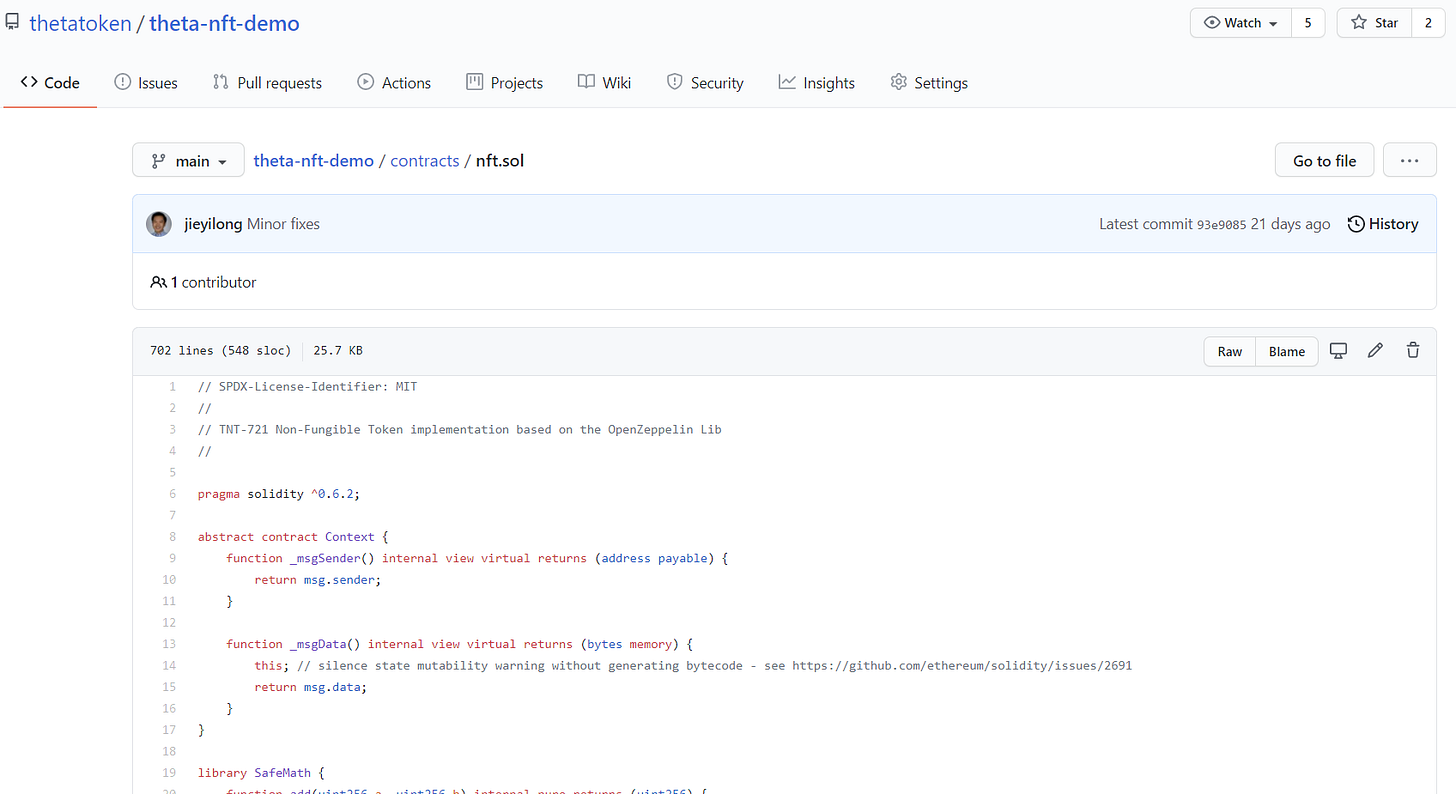Open the Wiki tab
The image size is (1456, 794).
604,83
